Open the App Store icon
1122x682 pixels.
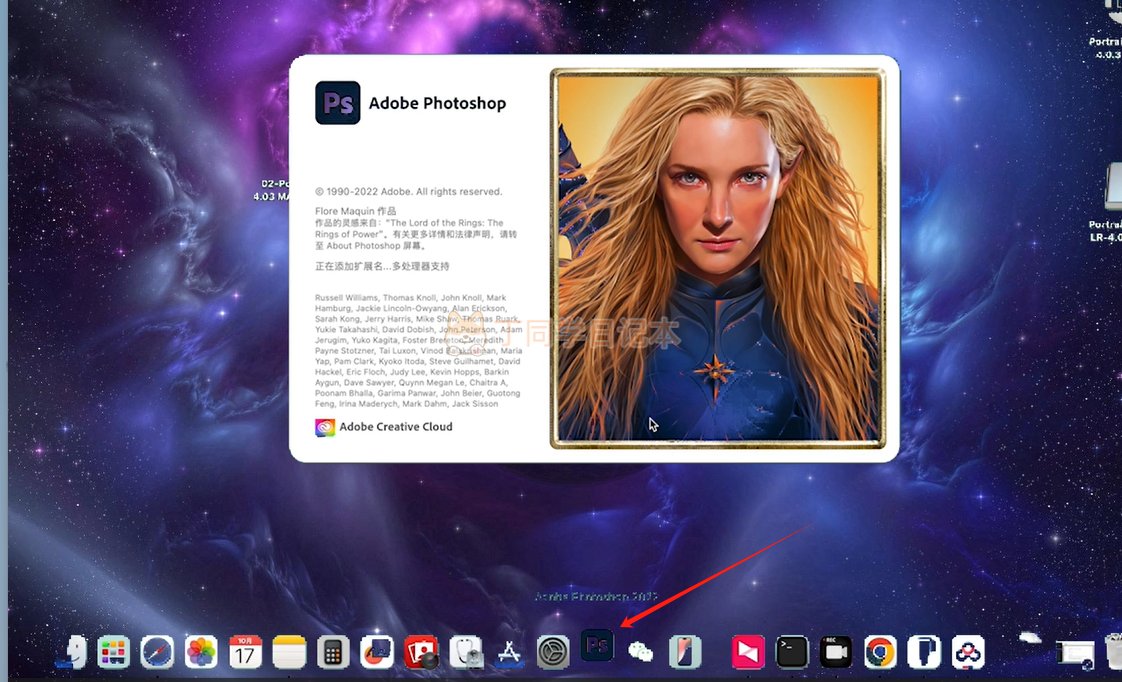click(x=509, y=652)
